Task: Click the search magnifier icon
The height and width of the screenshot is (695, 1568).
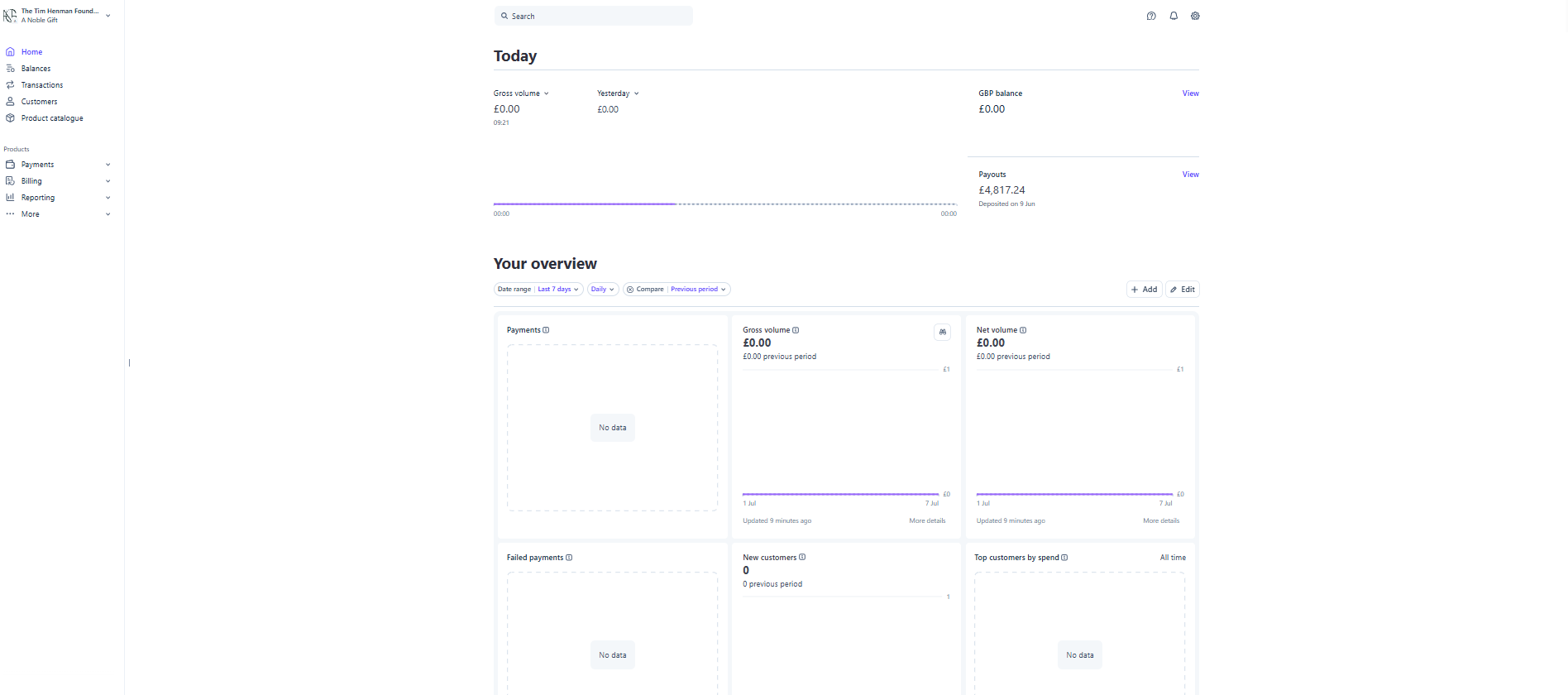Action: 504,16
